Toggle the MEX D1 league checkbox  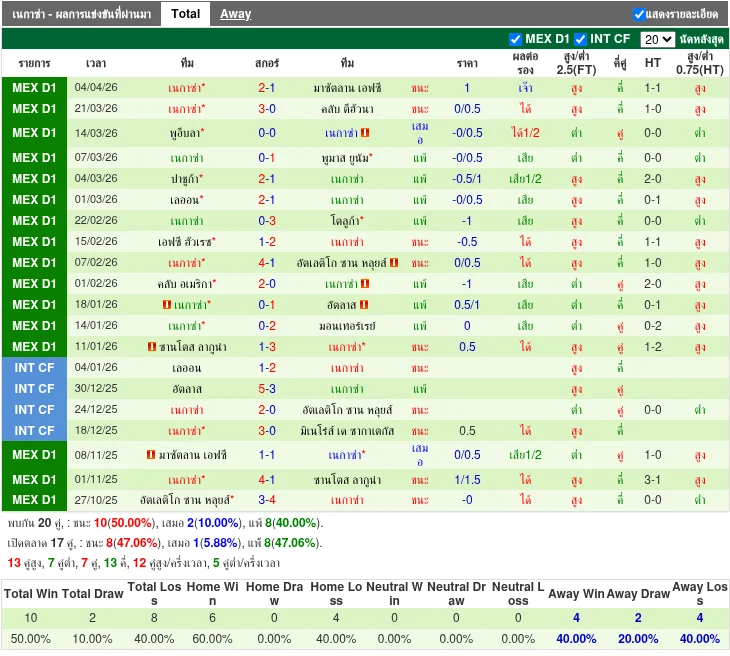(516, 39)
